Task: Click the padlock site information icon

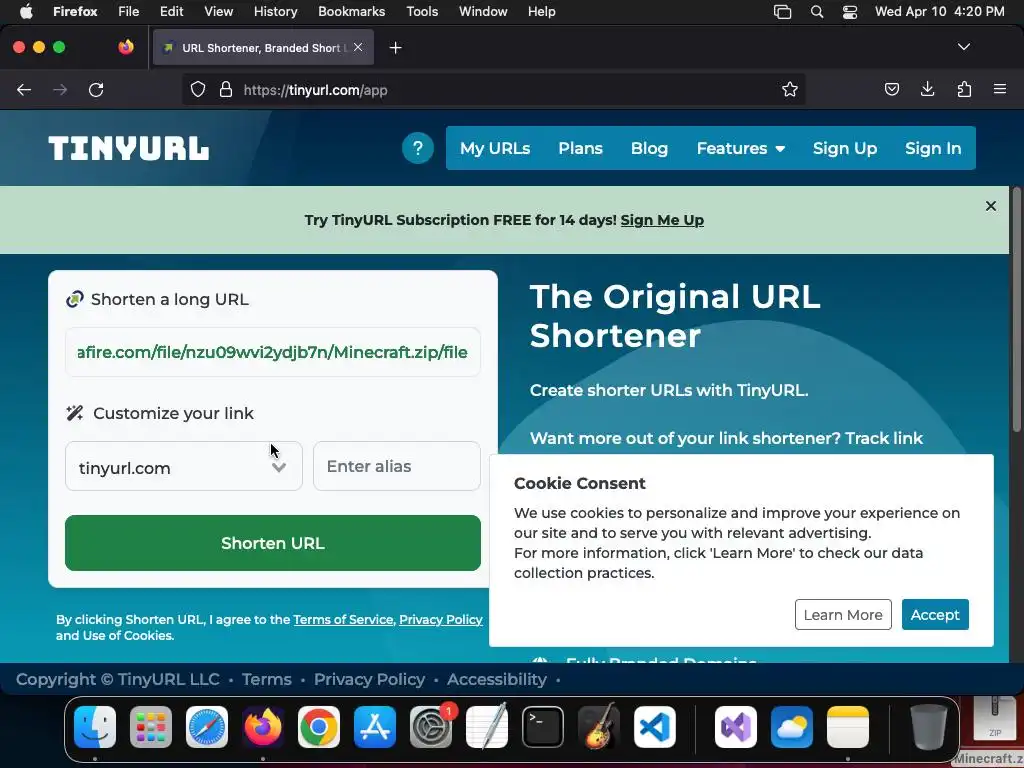Action: point(226,89)
